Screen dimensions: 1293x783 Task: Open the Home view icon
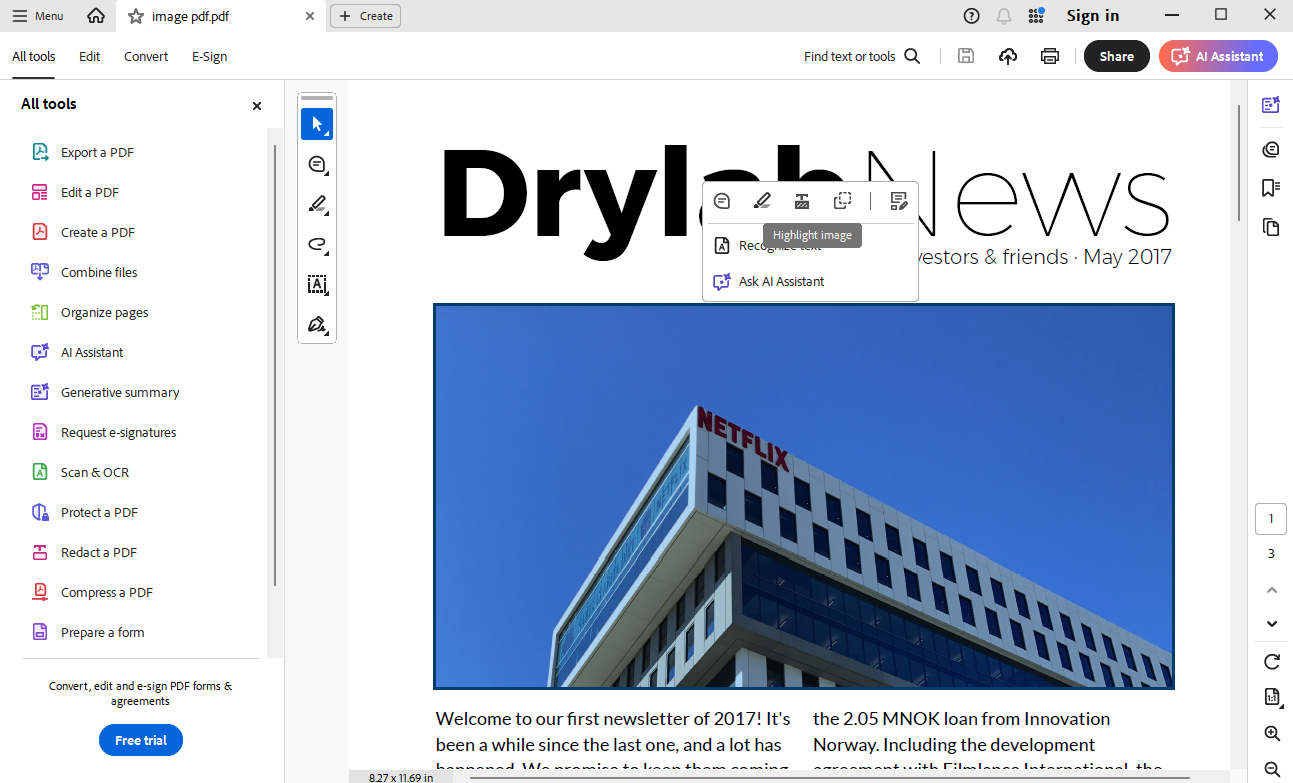pyautogui.click(x=96, y=16)
